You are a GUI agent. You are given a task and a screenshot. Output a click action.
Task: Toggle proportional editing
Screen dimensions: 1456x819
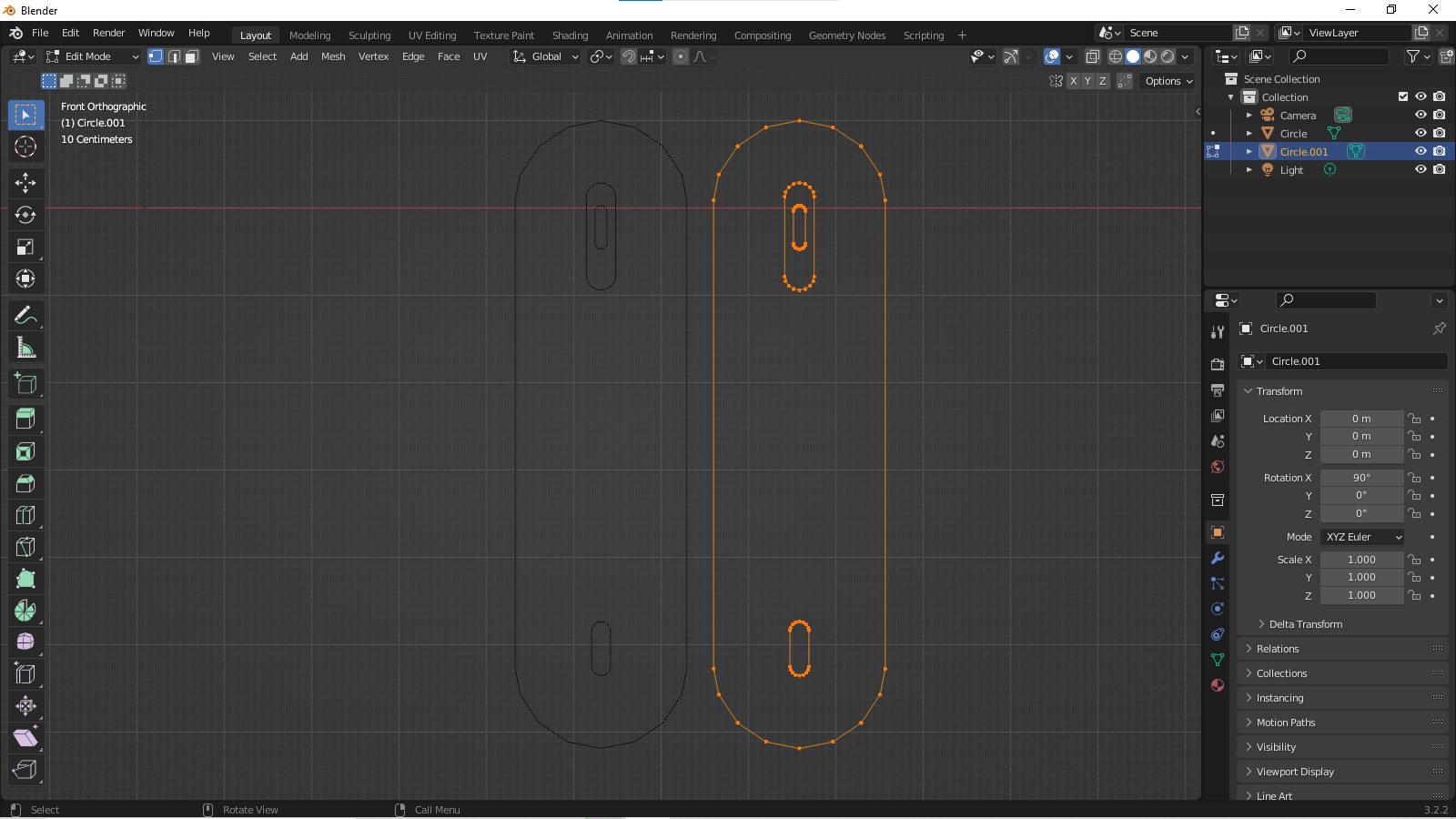point(681,56)
